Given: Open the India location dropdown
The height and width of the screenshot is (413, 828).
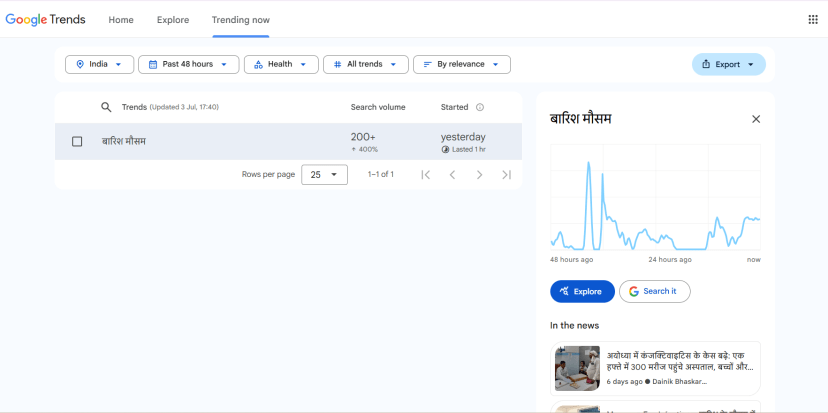Looking at the screenshot, I should (x=99, y=64).
